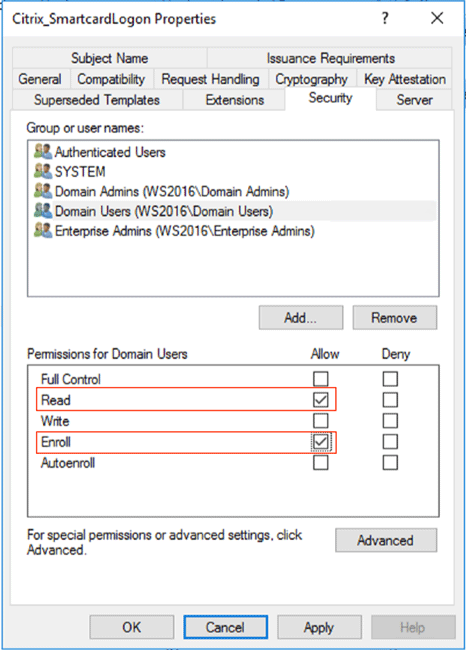Check Allow checkbox for Write
This screenshot has width=466, height=650.
coord(320,421)
